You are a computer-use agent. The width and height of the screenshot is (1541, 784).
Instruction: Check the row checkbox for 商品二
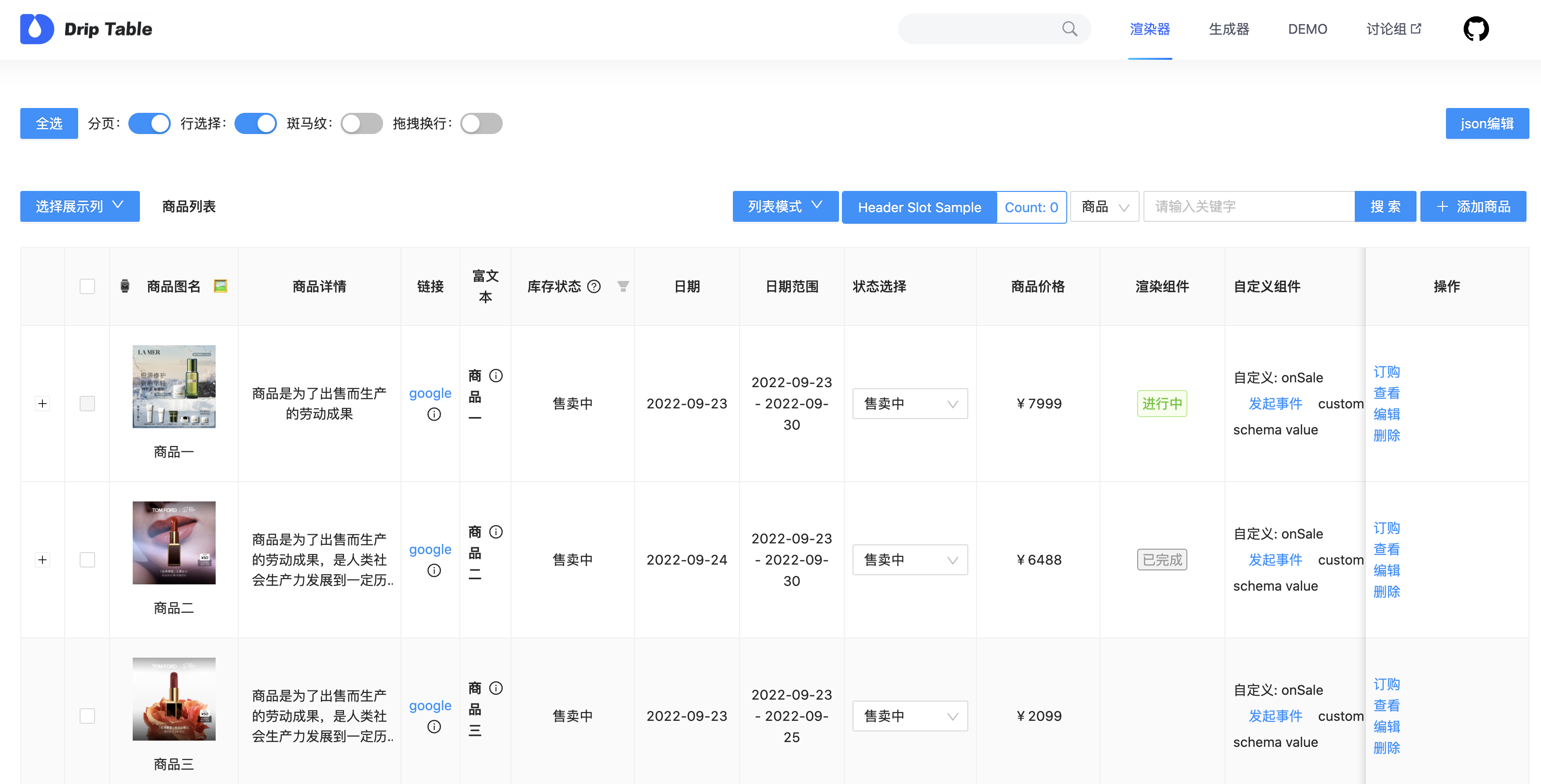coord(87,560)
